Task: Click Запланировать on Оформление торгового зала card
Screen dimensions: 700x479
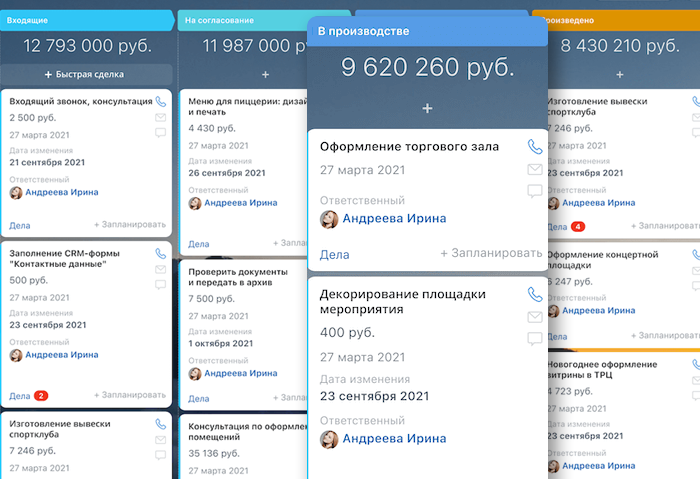Action: (491, 254)
